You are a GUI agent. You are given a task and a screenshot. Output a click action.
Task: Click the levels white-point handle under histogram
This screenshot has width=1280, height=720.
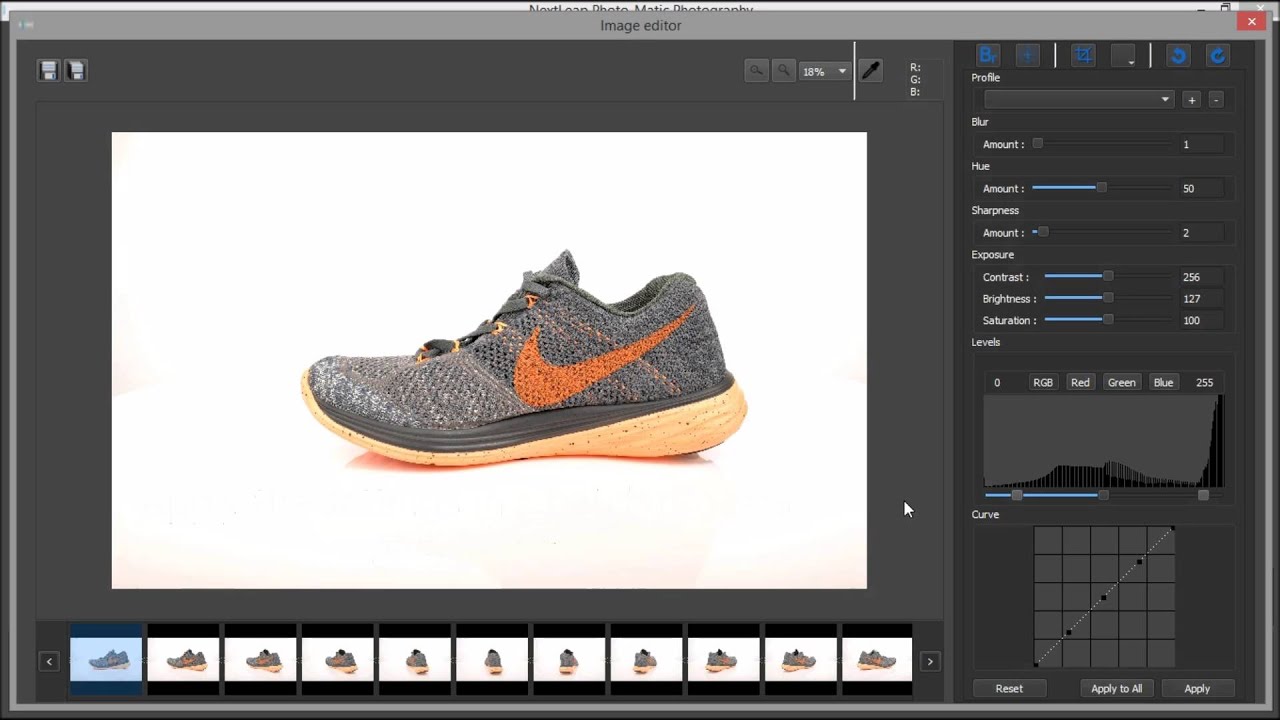(x=1203, y=495)
